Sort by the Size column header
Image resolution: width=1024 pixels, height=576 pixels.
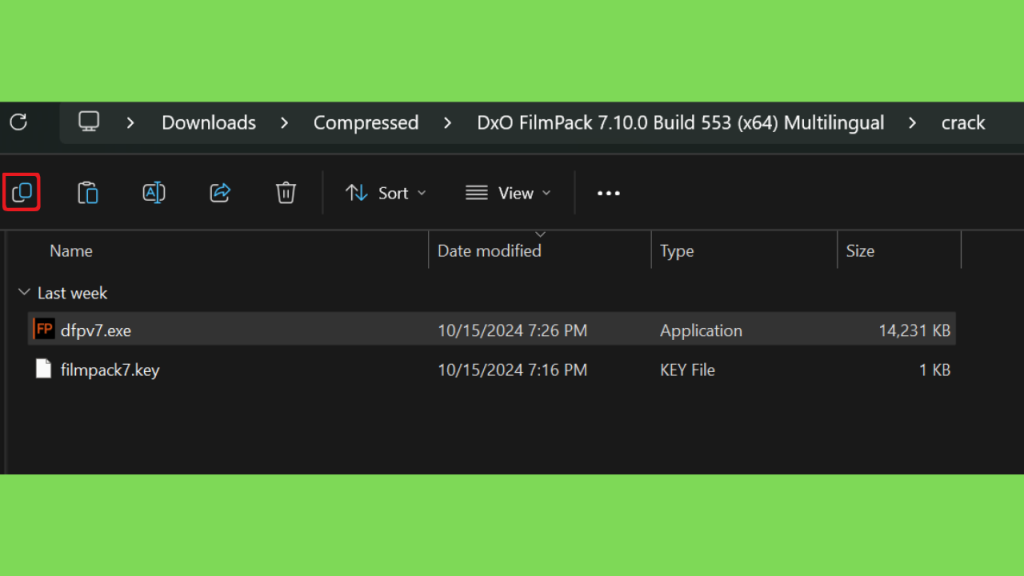[860, 251]
